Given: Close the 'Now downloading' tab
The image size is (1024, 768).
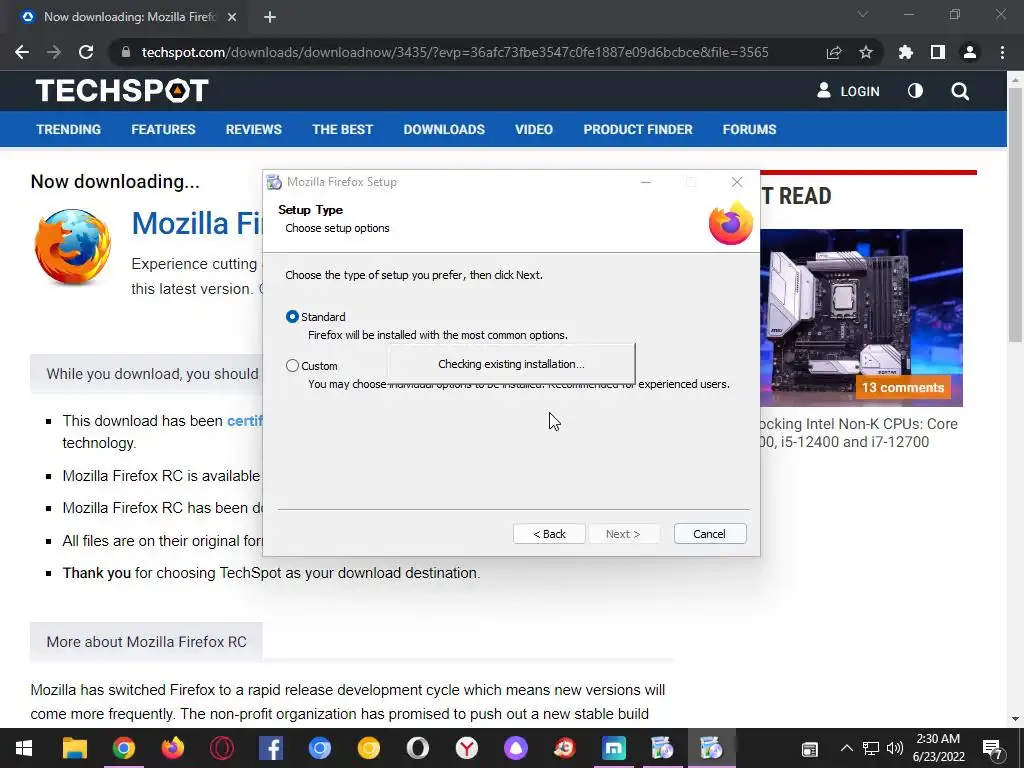Looking at the screenshot, I should 232,17.
